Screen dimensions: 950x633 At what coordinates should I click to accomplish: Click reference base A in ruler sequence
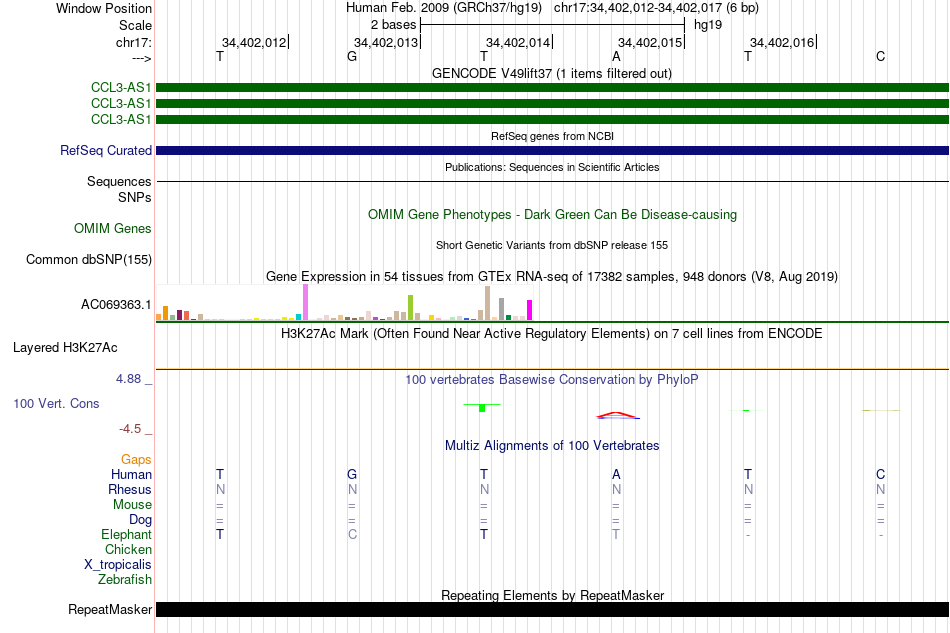(x=616, y=56)
